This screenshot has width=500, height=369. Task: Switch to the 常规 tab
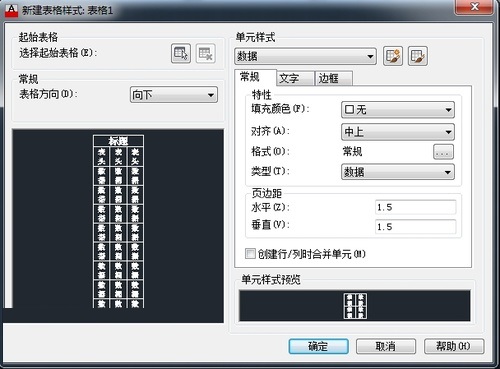[x=255, y=77]
